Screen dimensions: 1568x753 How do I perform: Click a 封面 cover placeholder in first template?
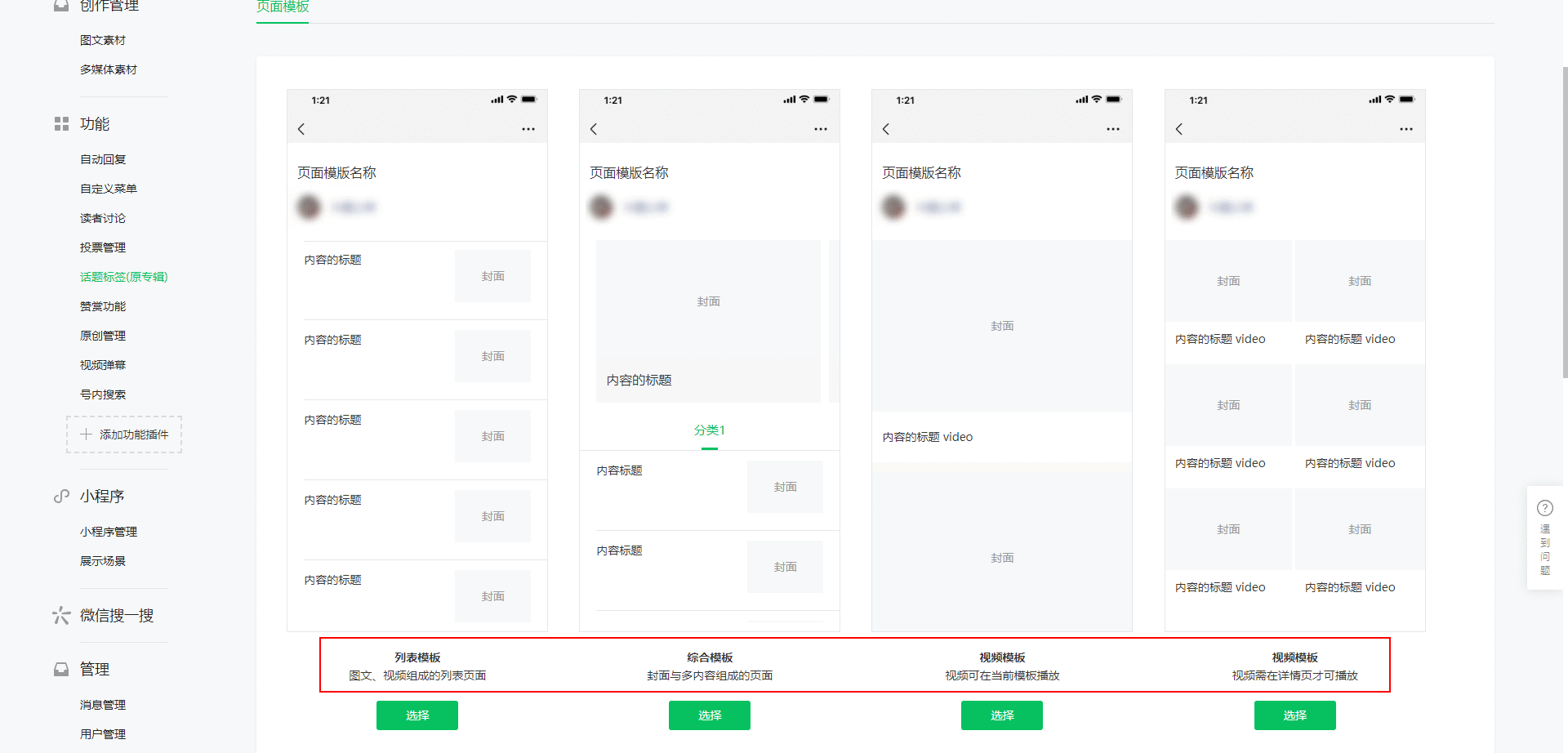(492, 276)
